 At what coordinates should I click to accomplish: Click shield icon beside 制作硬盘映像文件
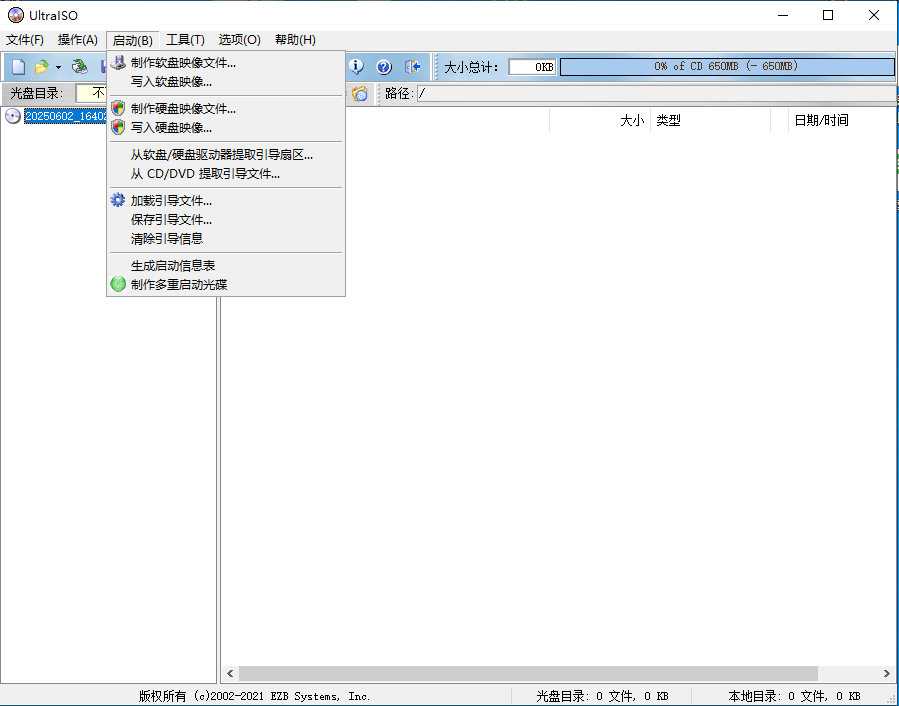tap(118, 108)
